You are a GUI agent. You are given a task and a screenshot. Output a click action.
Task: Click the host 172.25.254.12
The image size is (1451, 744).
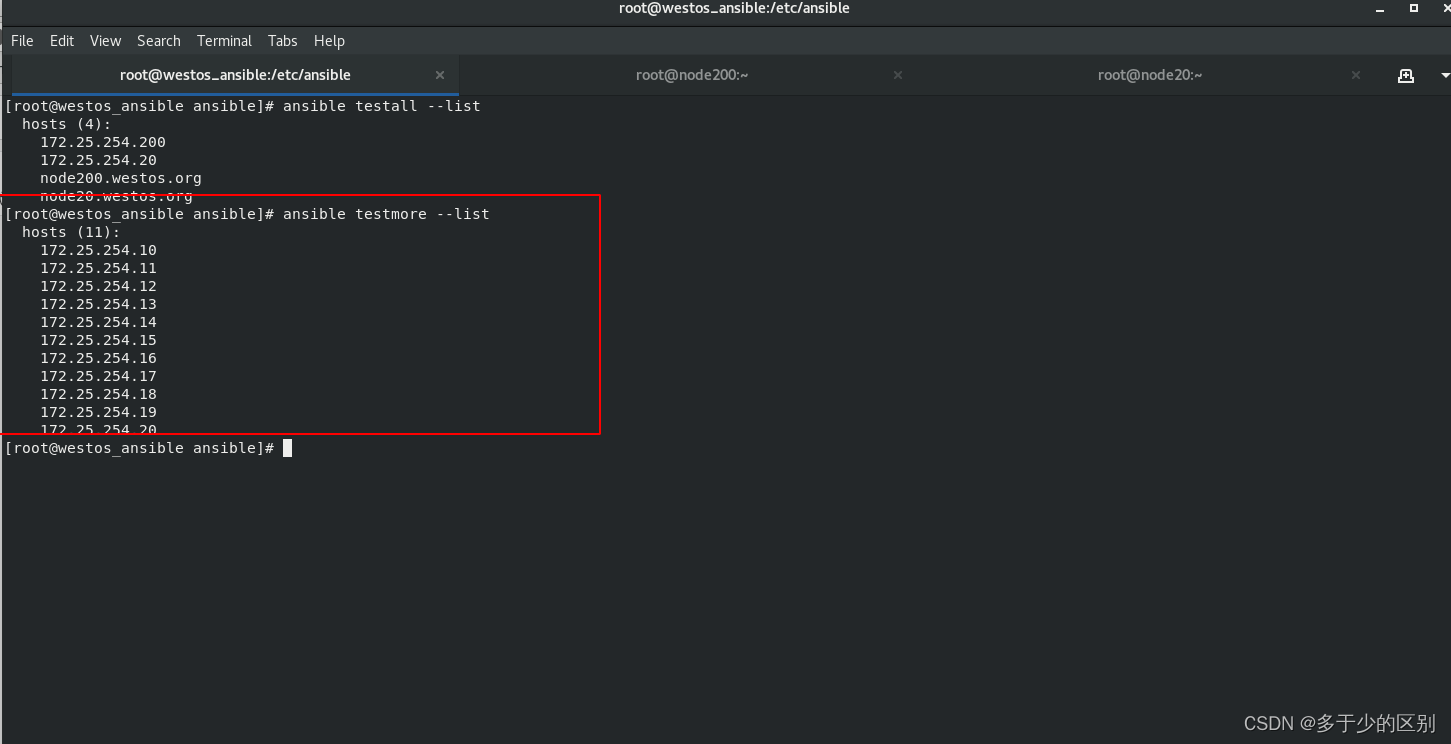coord(98,286)
